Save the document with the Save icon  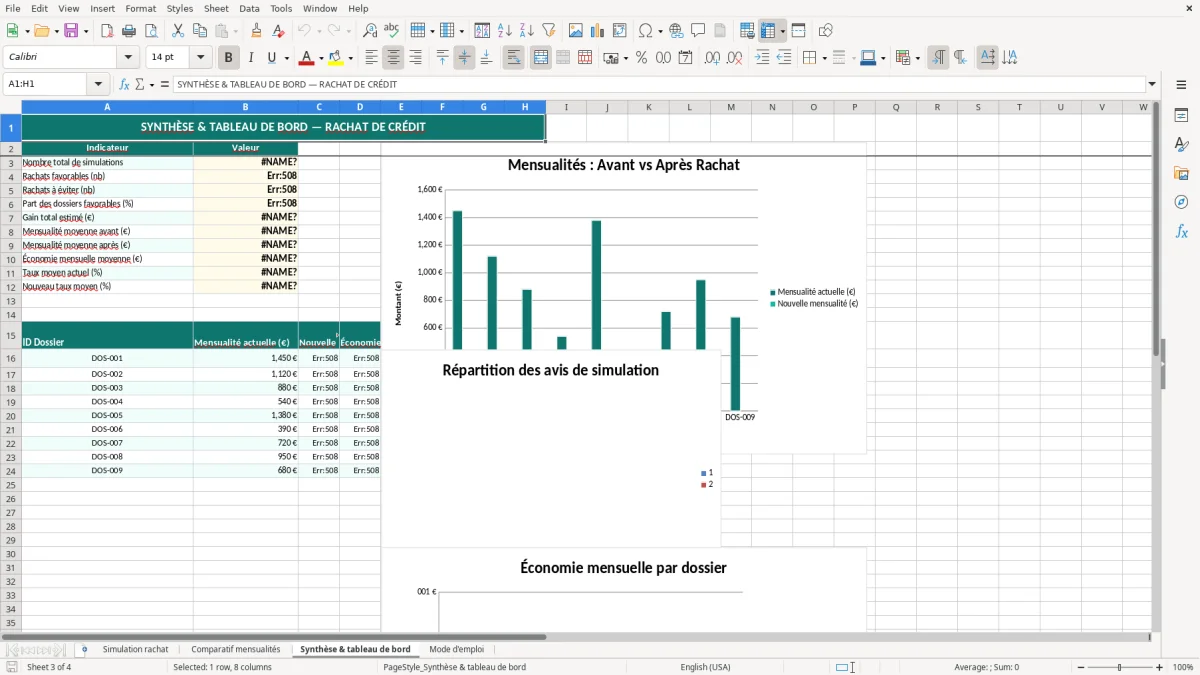pyautogui.click(x=71, y=31)
